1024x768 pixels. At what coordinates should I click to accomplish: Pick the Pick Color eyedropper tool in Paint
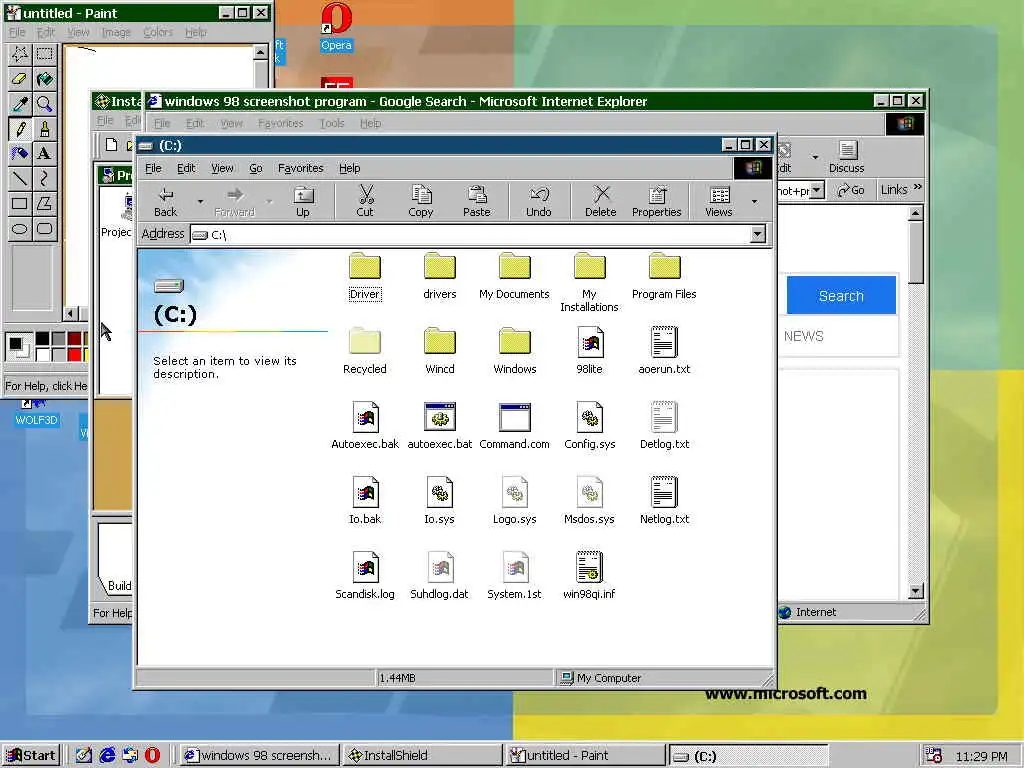20,104
